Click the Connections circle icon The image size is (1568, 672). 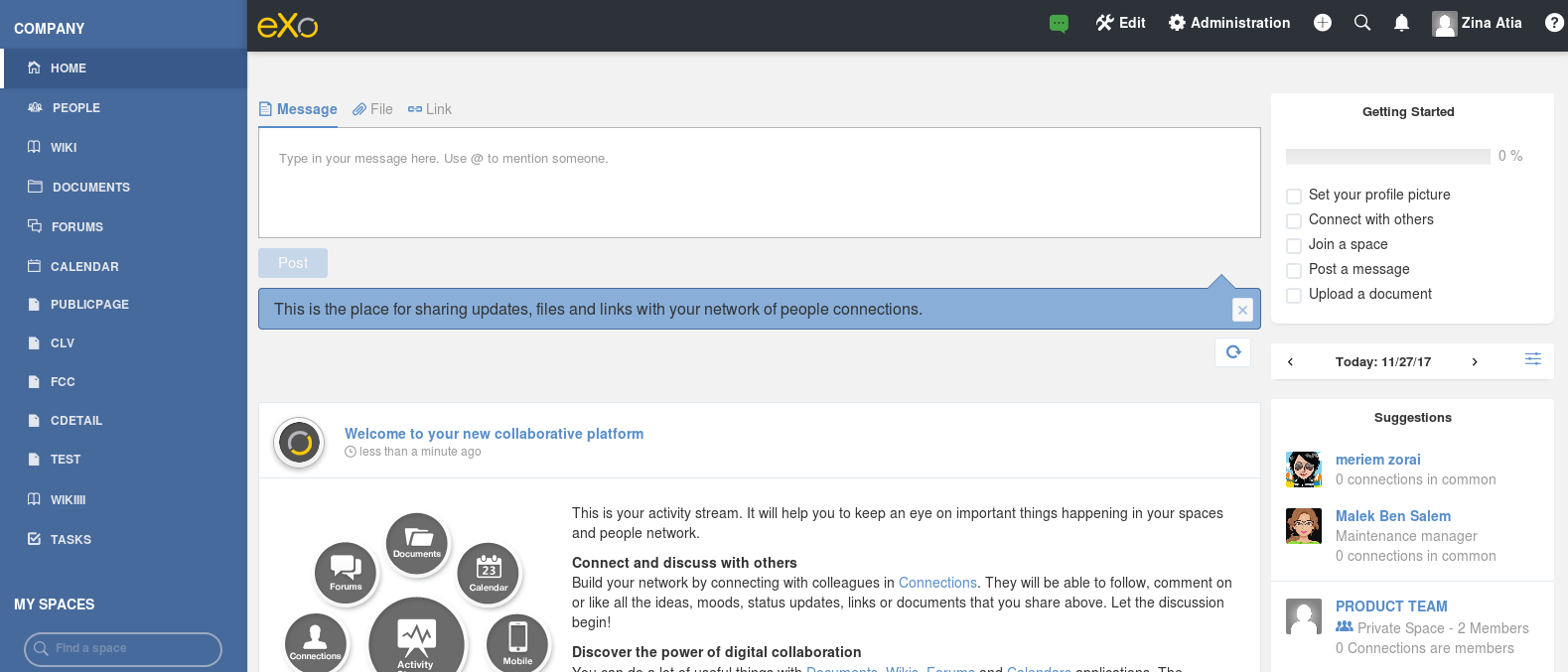pyautogui.click(x=316, y=642)
